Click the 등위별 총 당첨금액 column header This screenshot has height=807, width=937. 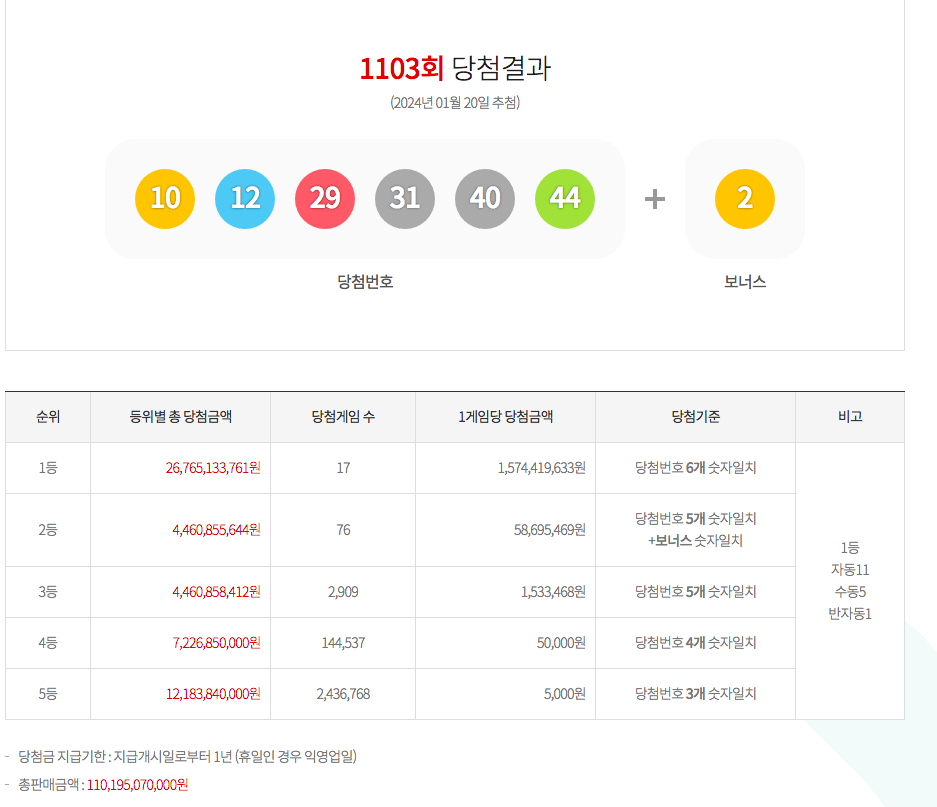coord(180,417)
